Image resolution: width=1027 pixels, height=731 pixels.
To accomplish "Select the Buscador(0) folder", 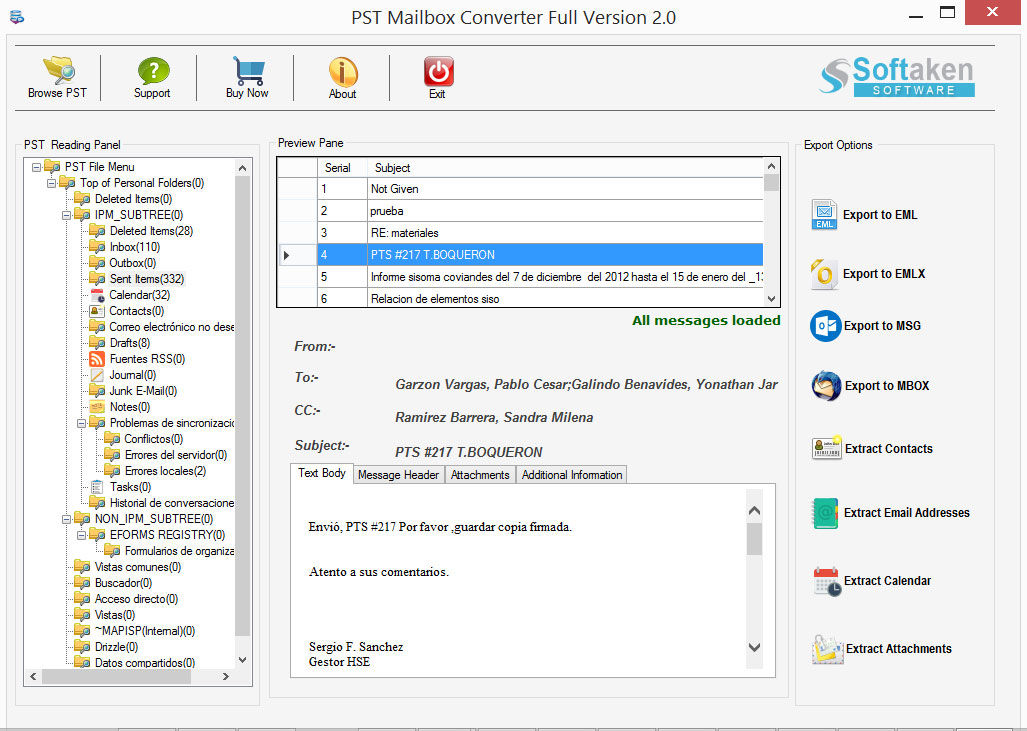I will tap(123, 583).
